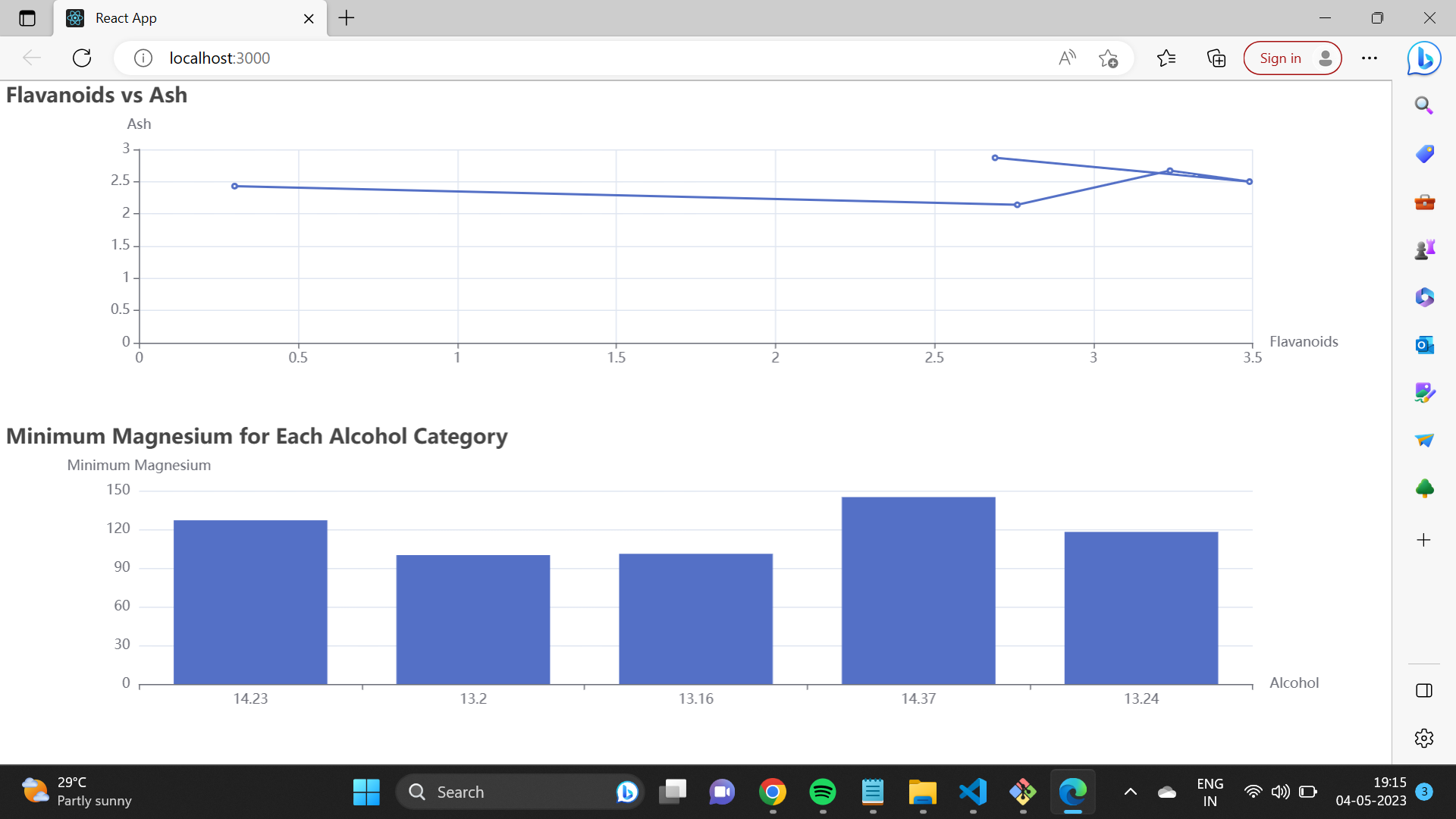Click the ENG IN language indicator
Screen dimensions: 1456x819
pyautogui.click(x=1210, y=792)
